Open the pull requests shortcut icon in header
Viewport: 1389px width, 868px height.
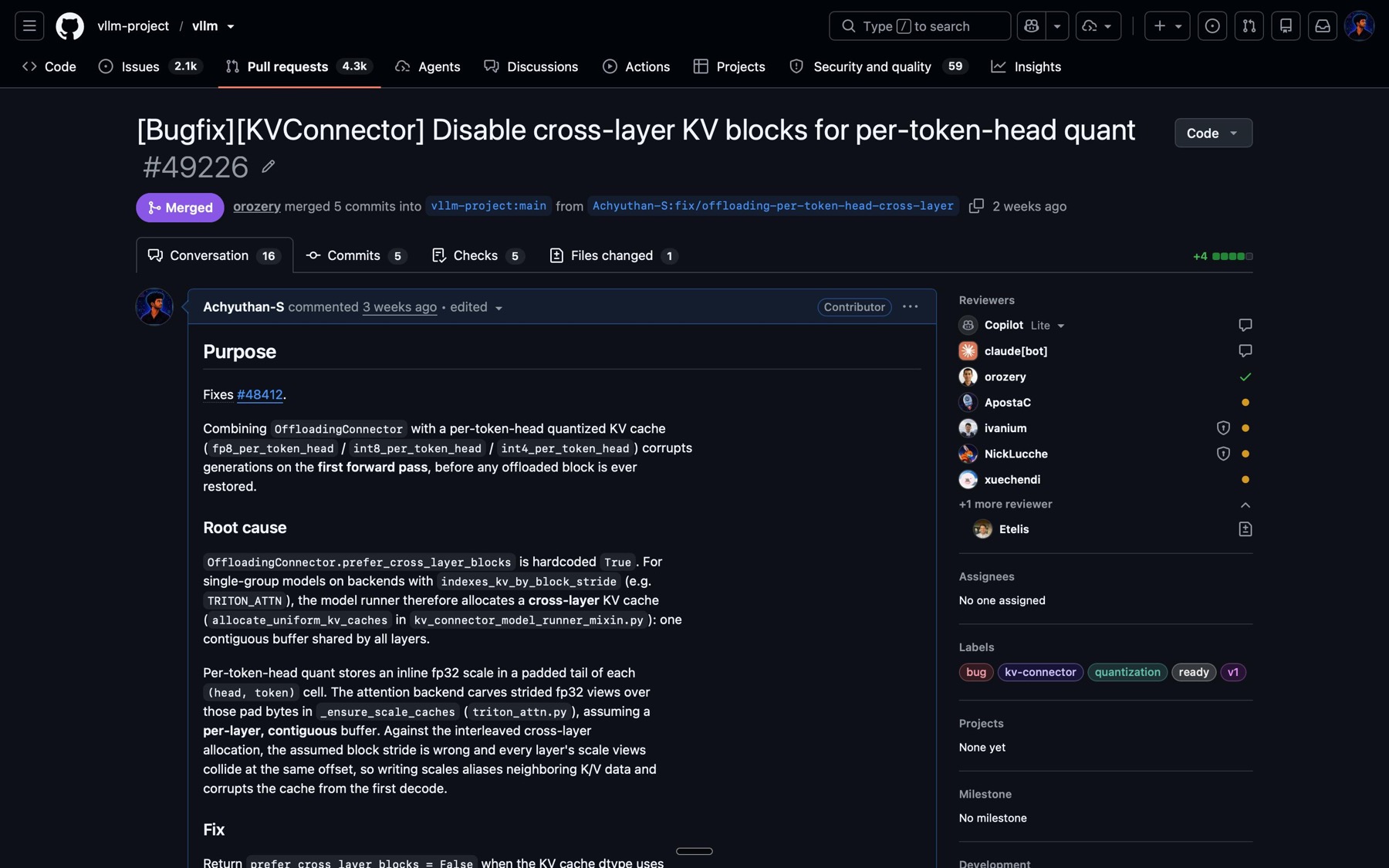[1249, 25]
